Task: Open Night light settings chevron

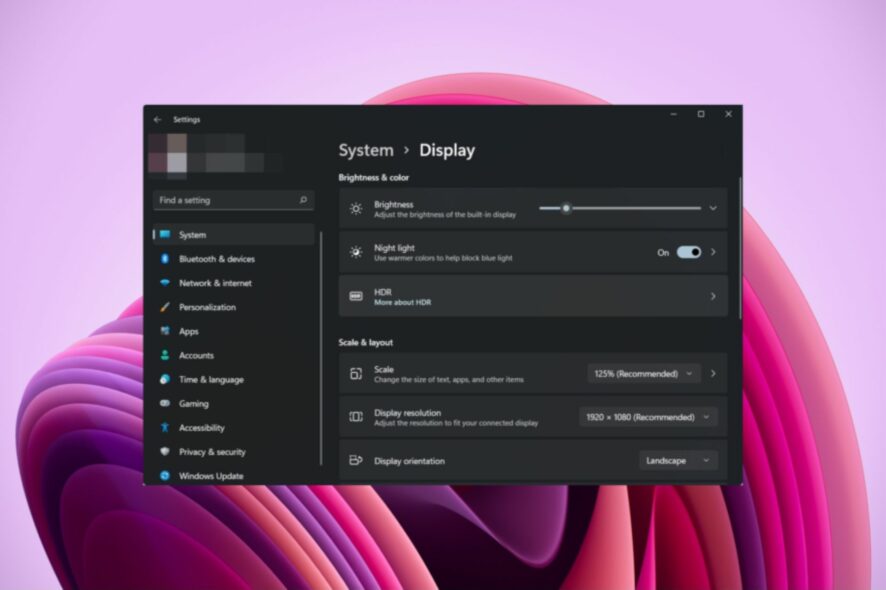Action: [713, 252]
